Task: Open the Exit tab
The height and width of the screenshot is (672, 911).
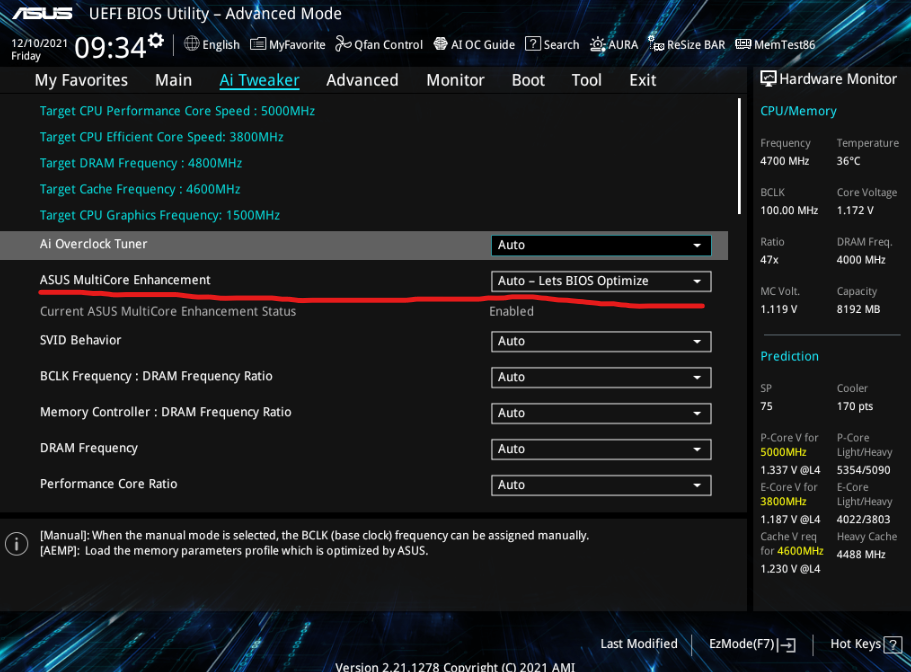Action: (x=643, y=80)
